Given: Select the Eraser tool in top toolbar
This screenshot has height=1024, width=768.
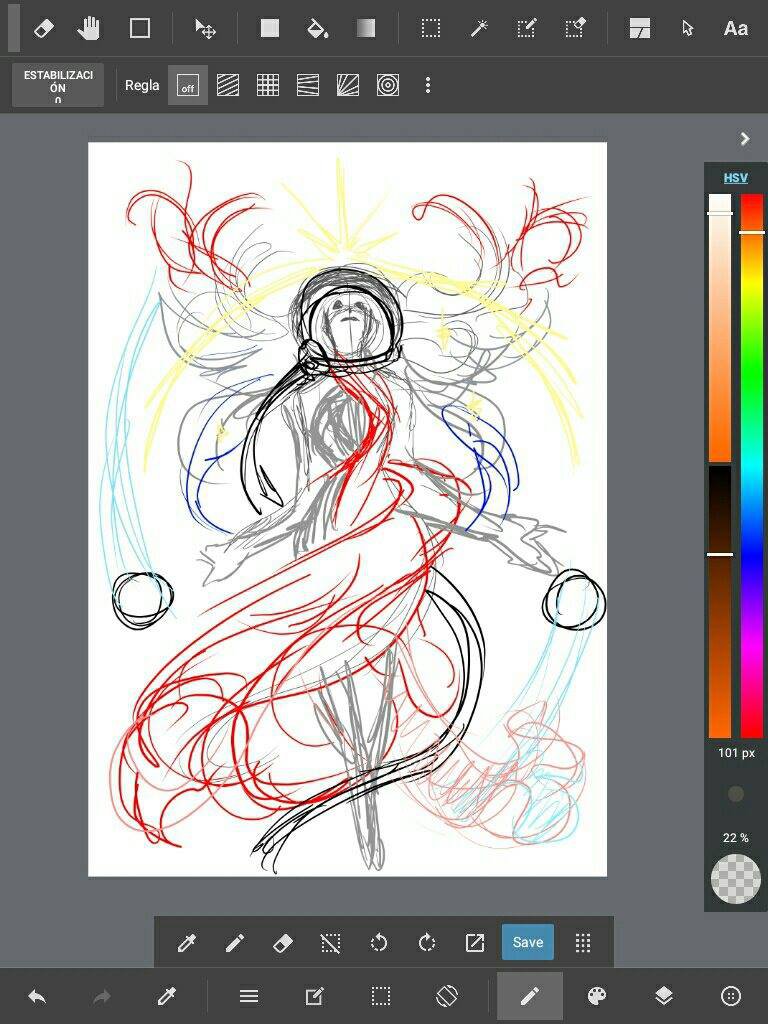Looking at the screenshot, I should (x=43, y=28).
